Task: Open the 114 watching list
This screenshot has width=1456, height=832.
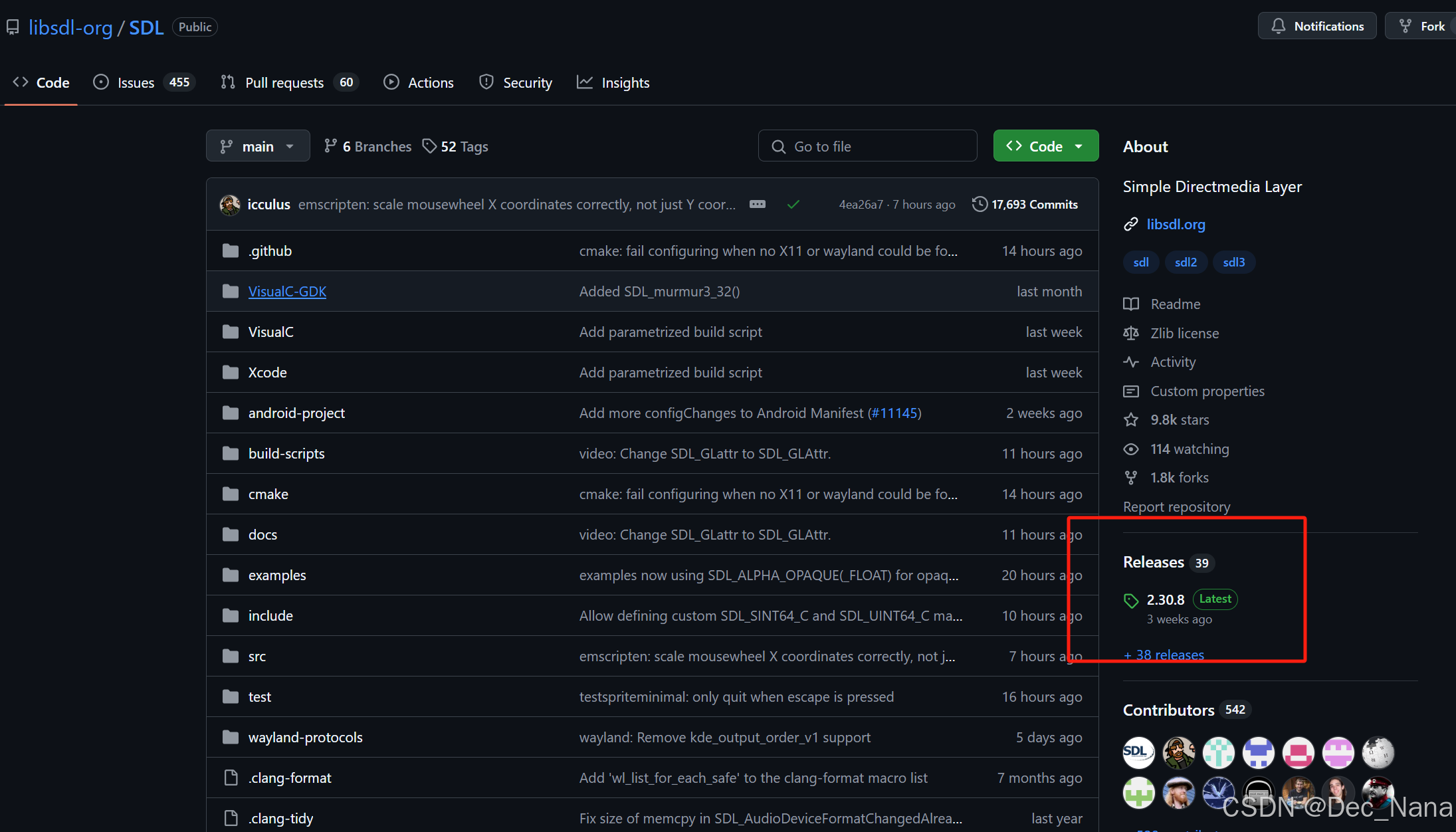Action: pyautogui.click(x=1189, y=449)
